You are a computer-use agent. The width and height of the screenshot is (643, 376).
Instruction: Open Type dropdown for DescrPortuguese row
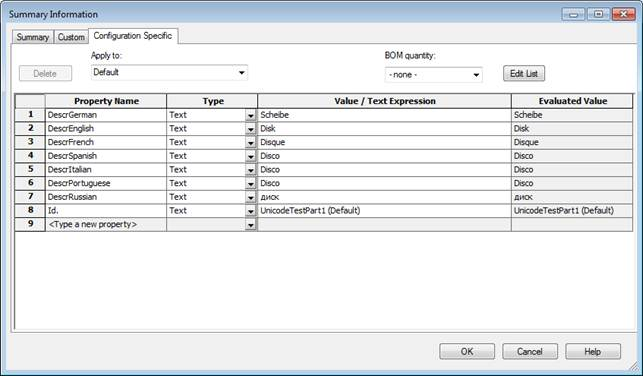[251, 184]
